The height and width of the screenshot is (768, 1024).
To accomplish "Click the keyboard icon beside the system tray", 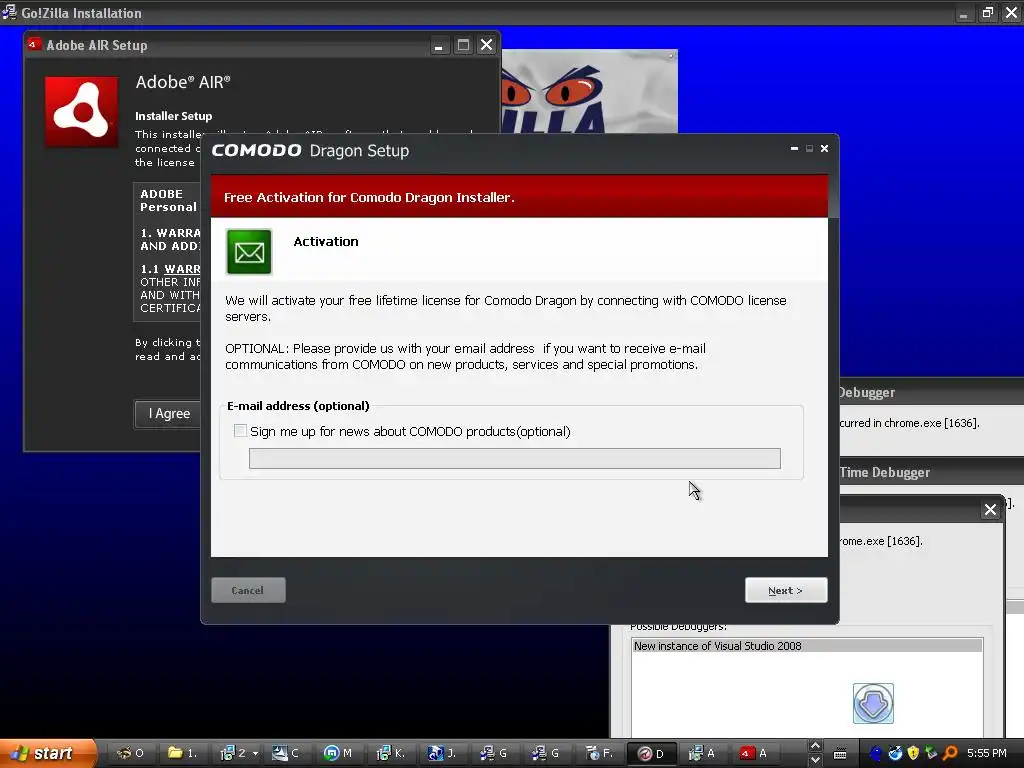I will [840, 754].
